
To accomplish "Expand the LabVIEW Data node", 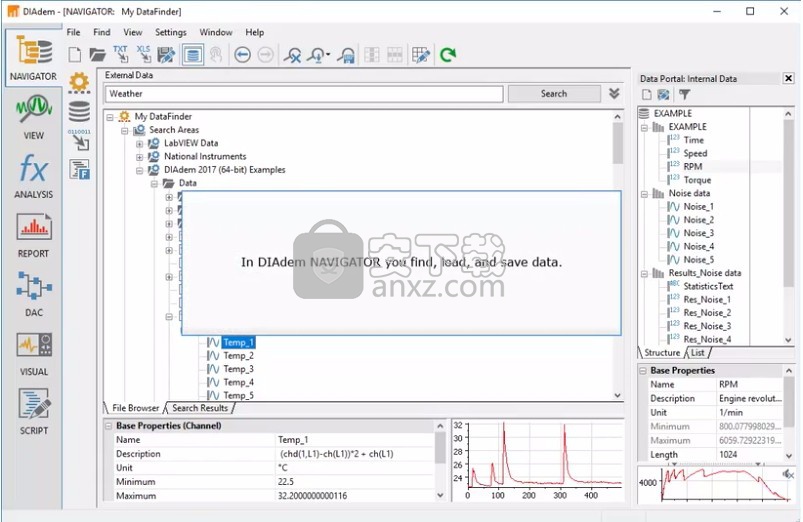I will 139,144.
